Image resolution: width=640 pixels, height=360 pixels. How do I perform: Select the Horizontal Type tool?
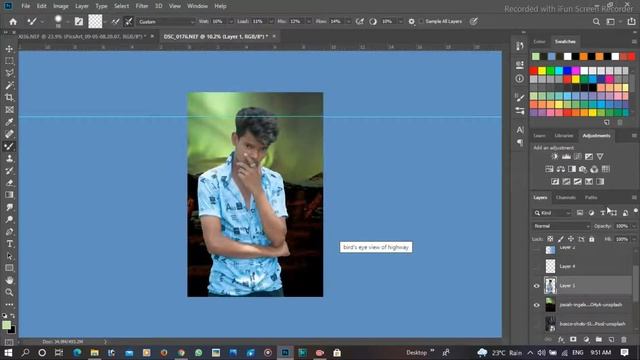(x=9, y=244)
